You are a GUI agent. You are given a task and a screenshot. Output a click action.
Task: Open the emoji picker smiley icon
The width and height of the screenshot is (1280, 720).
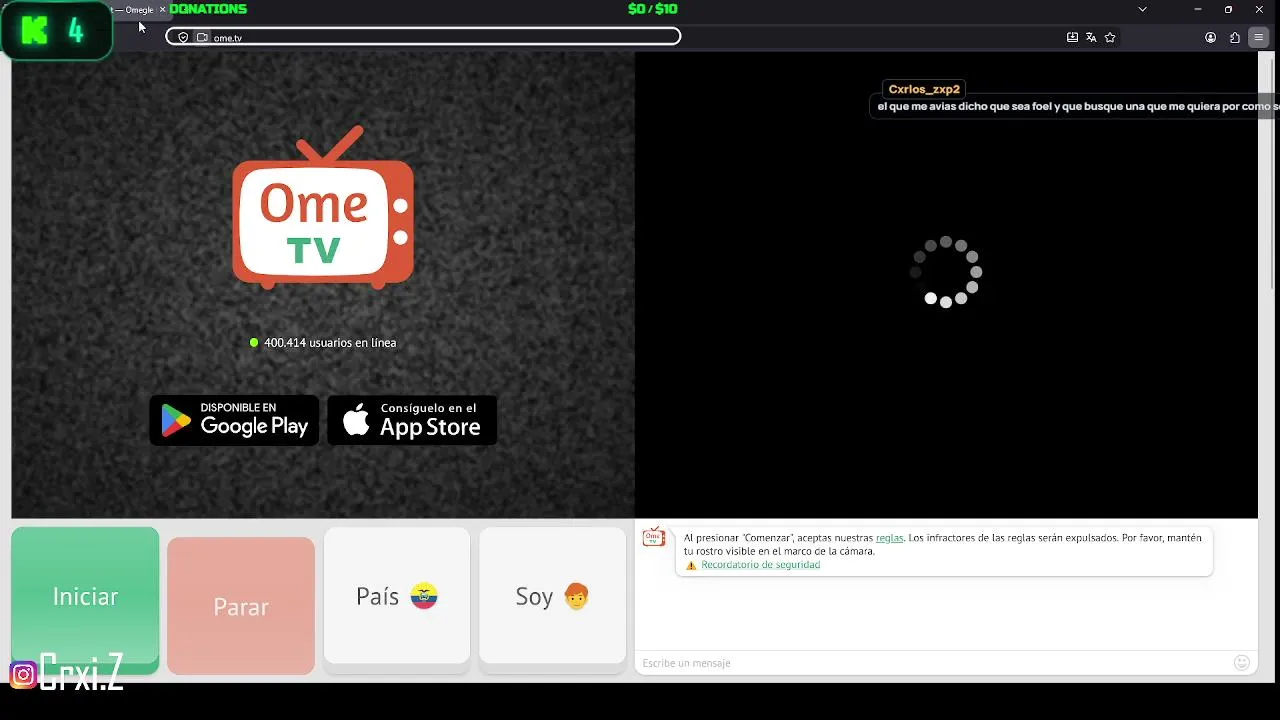coord(1242,662)
